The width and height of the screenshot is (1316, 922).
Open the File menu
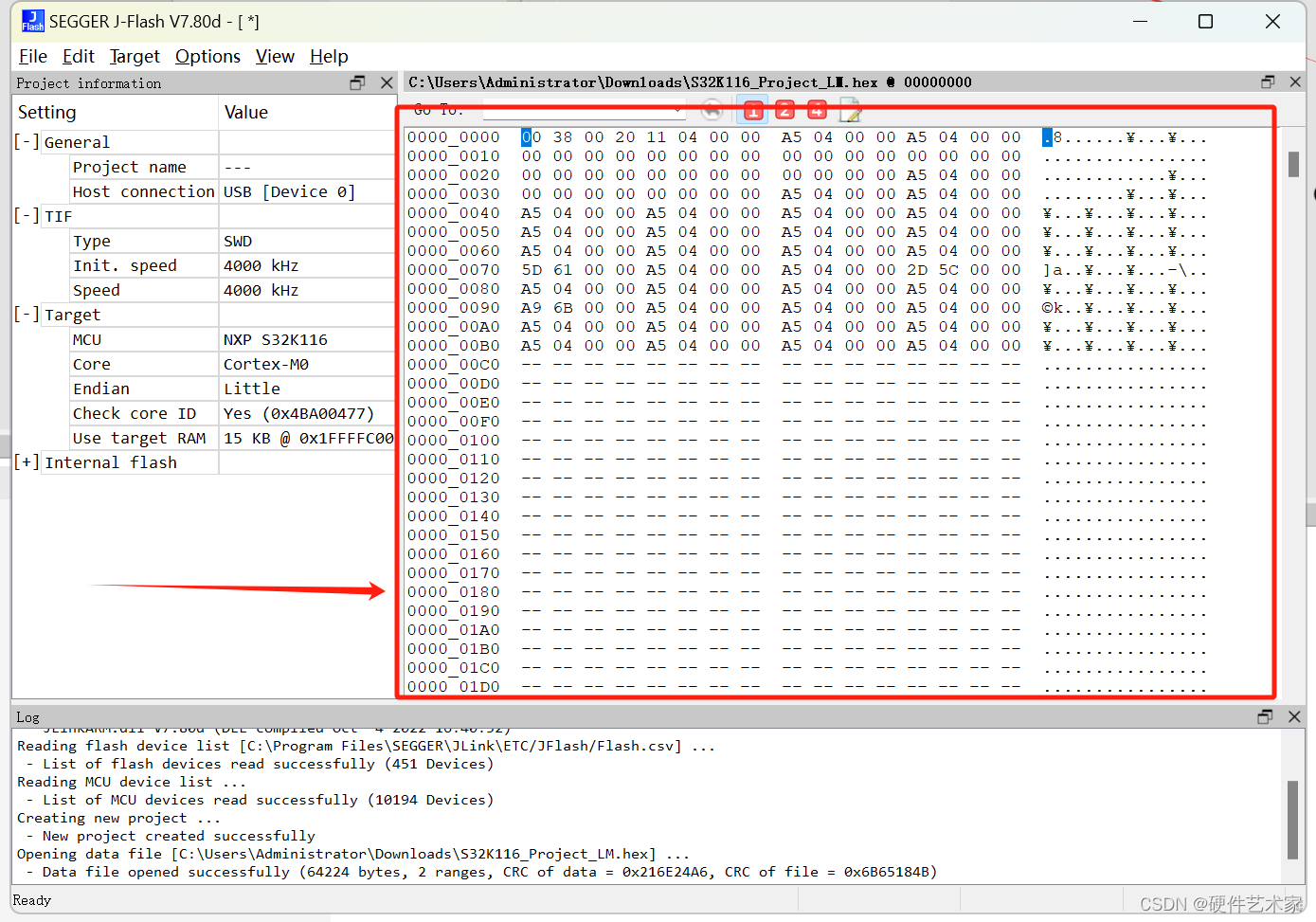pyautogui.click(x=33, y=57)
